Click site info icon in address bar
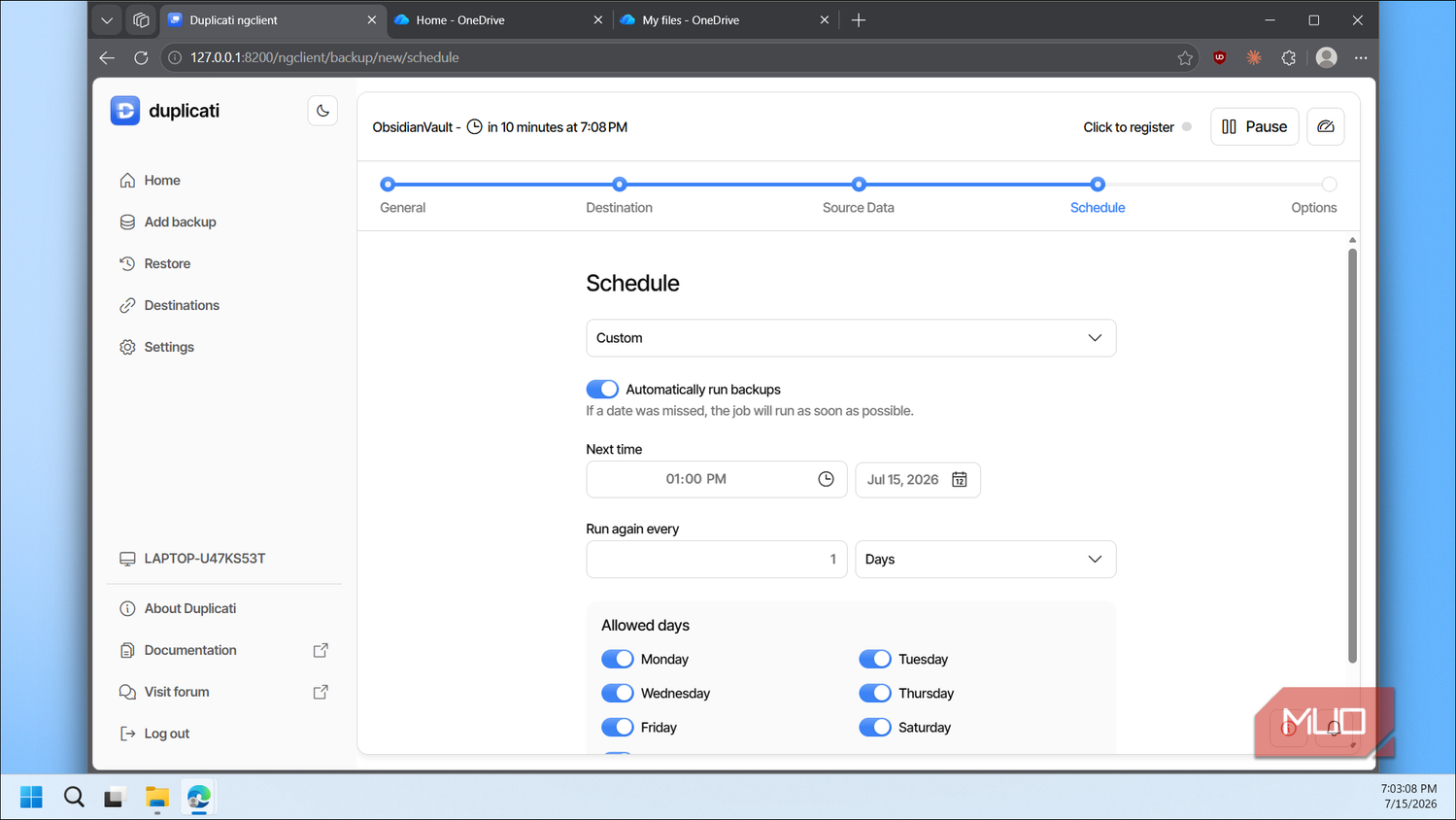1456x820 pixels. [x=175, y=58]
